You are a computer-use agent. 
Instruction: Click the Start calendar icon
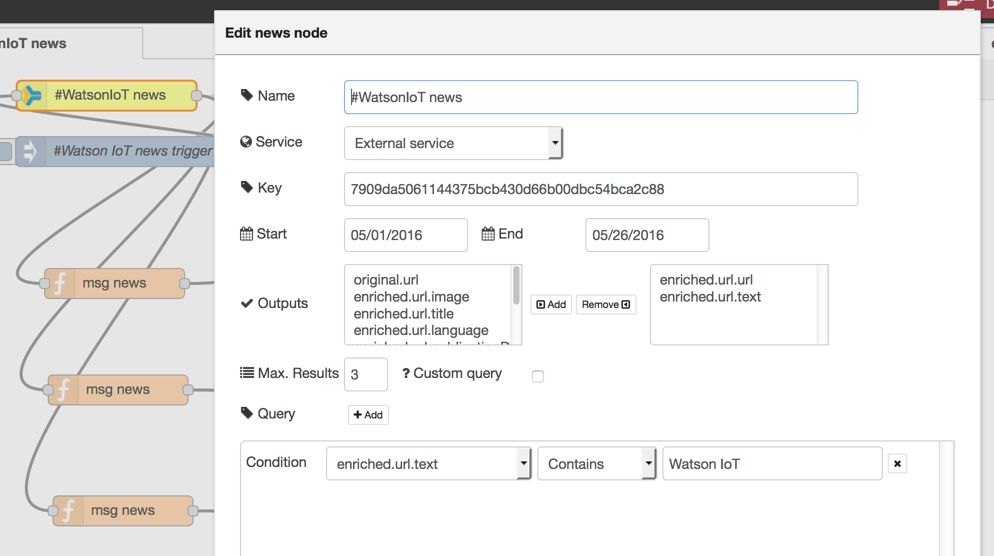click(x=247, y=234)
